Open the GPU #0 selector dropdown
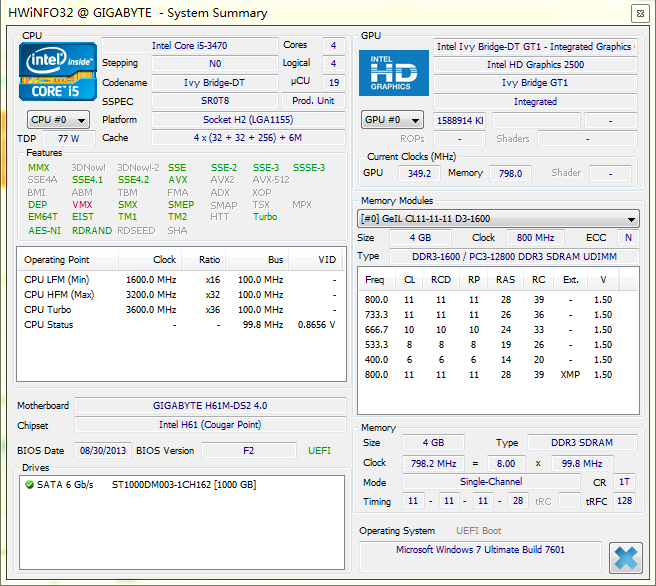 click(x=392, y=120)
